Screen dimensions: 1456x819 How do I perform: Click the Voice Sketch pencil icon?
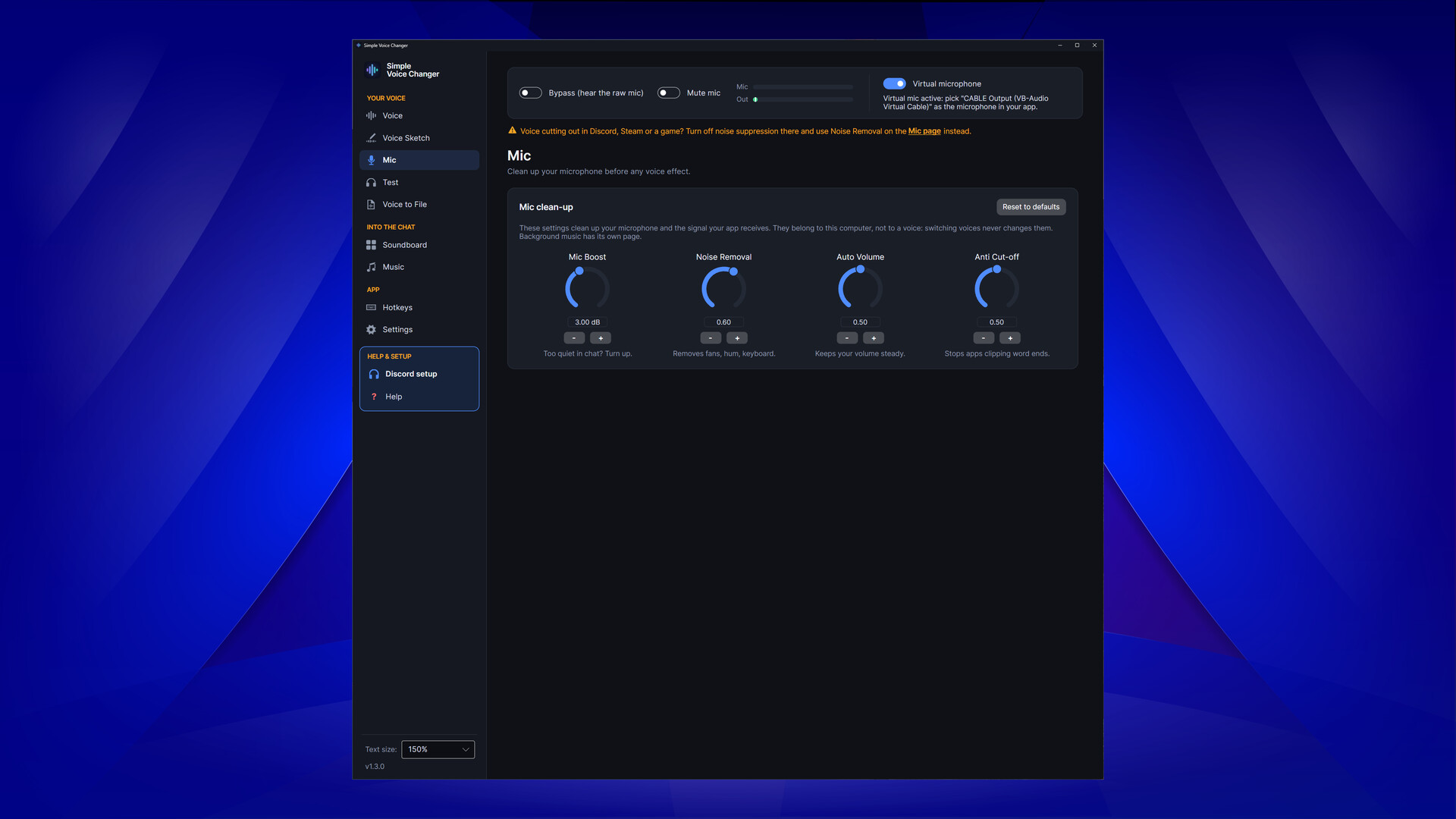coord(371,138)
